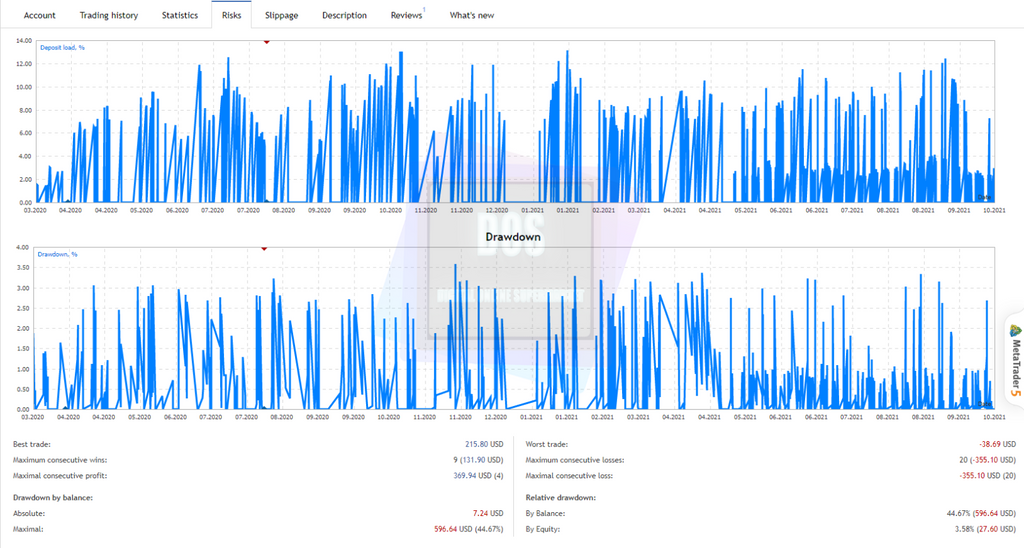
Task: Select the Risks tab
Action: point(231,15)
